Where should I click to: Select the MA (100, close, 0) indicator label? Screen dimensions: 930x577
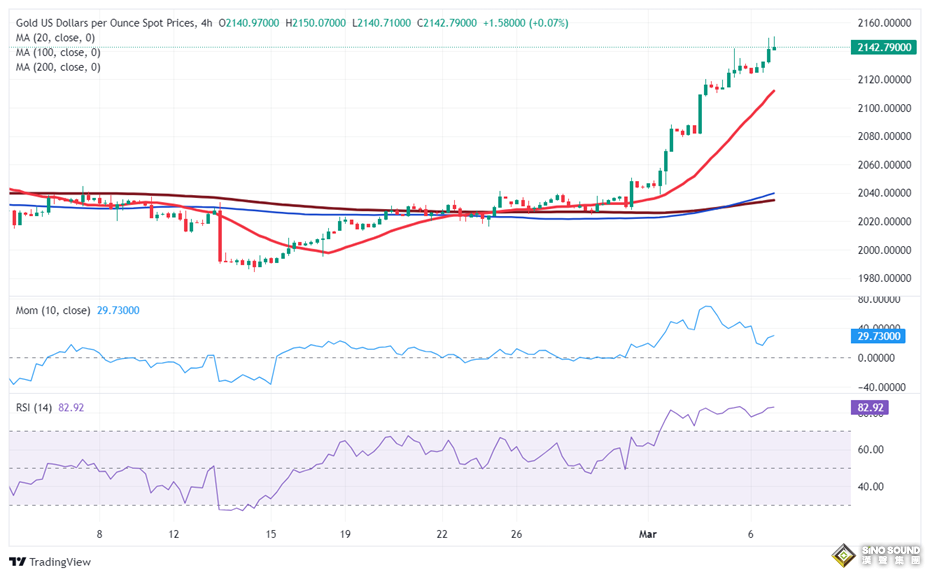[x=60, y=52]
